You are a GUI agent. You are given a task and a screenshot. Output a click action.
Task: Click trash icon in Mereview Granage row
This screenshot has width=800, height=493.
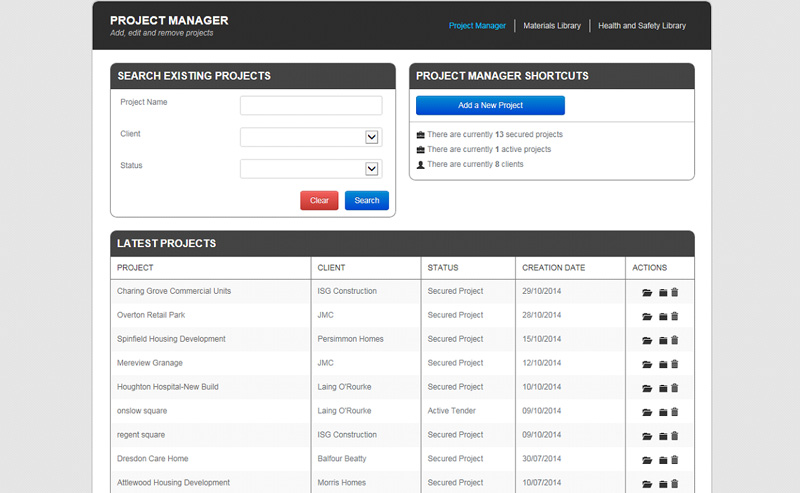coord(674,364)
